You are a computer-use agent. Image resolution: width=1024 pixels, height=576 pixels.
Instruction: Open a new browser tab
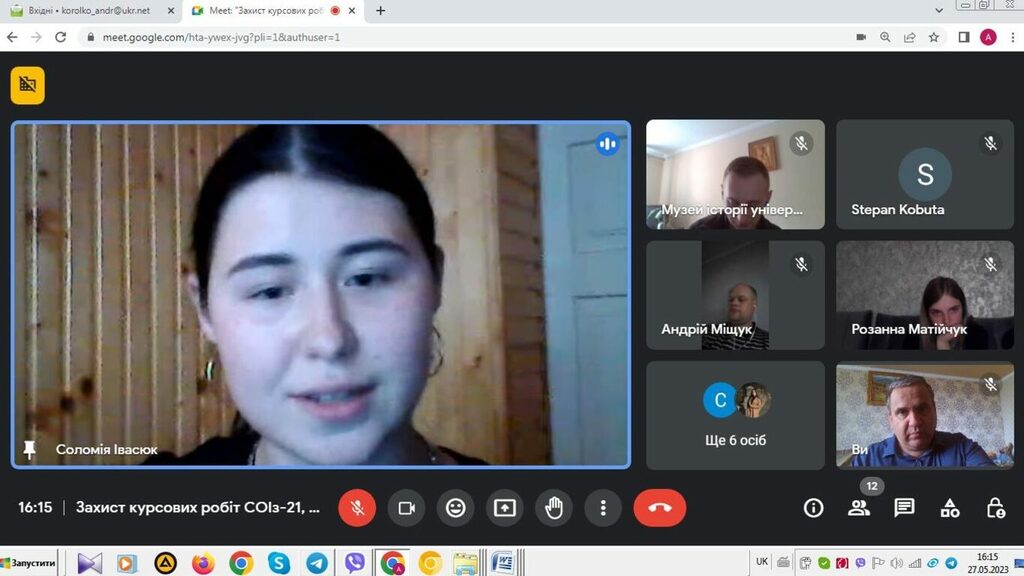coord(380,11)
